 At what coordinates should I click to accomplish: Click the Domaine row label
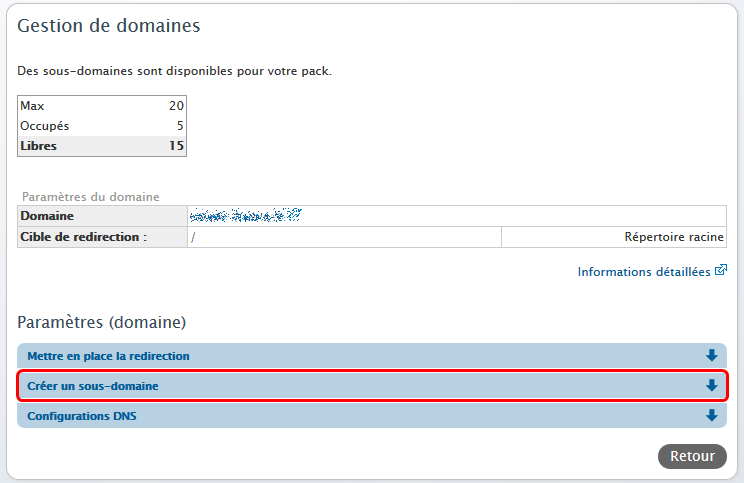pos(47,216)
